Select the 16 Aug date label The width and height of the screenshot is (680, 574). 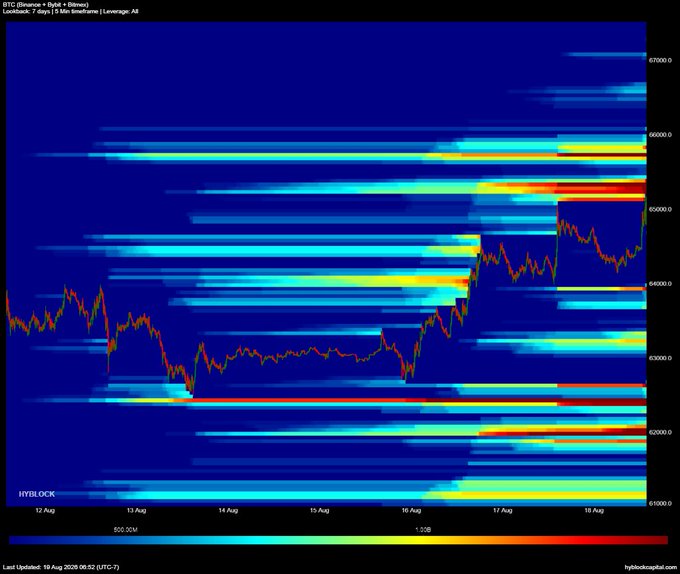click(411, 511)
